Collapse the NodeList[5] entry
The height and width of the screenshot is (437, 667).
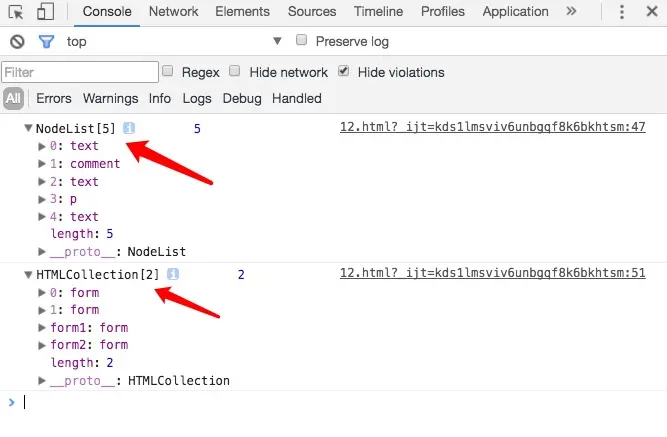[x=28, y=128]
